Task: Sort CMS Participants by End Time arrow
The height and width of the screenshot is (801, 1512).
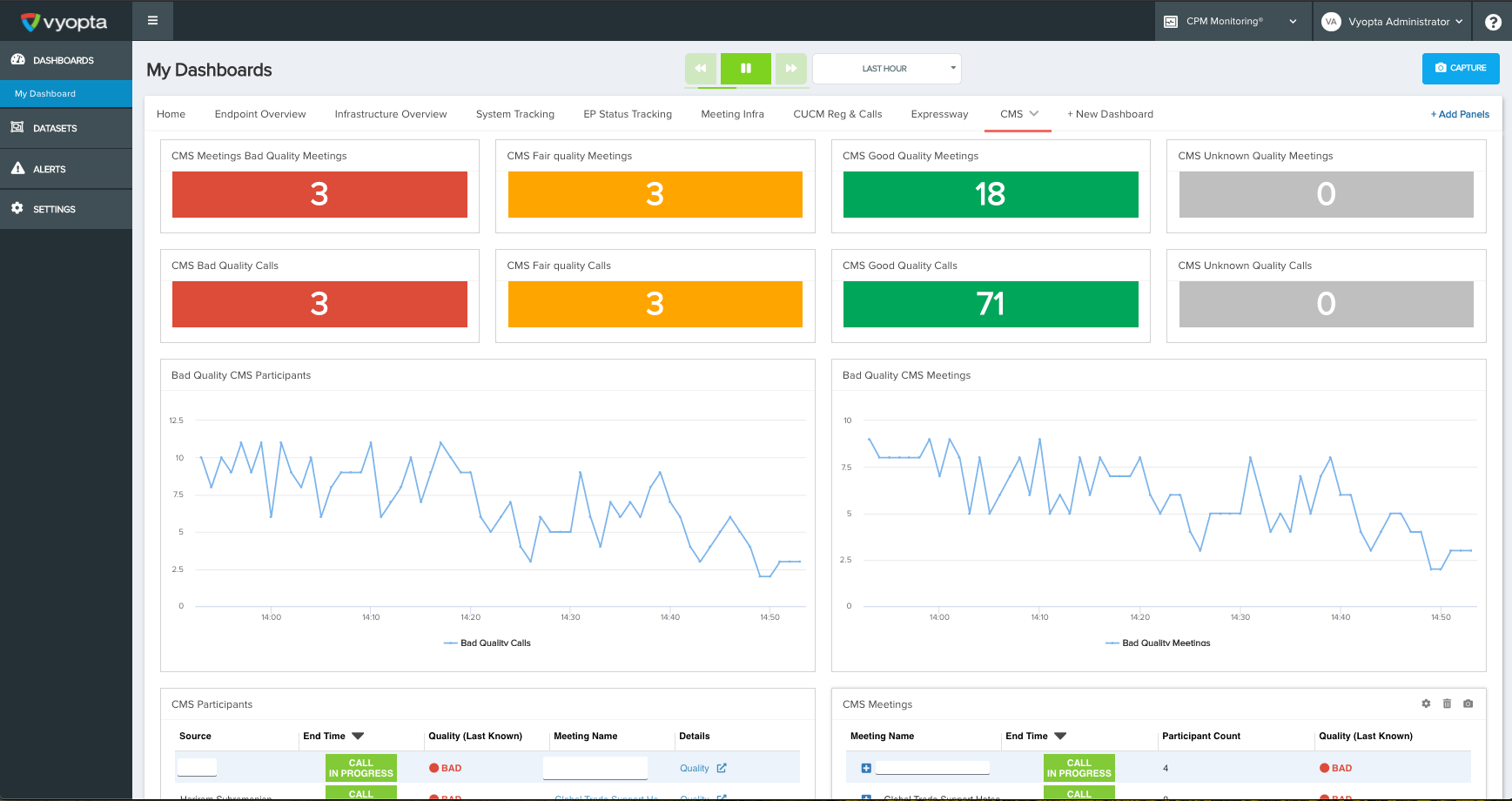Action: pyautogui.click(x=358, y=736)
